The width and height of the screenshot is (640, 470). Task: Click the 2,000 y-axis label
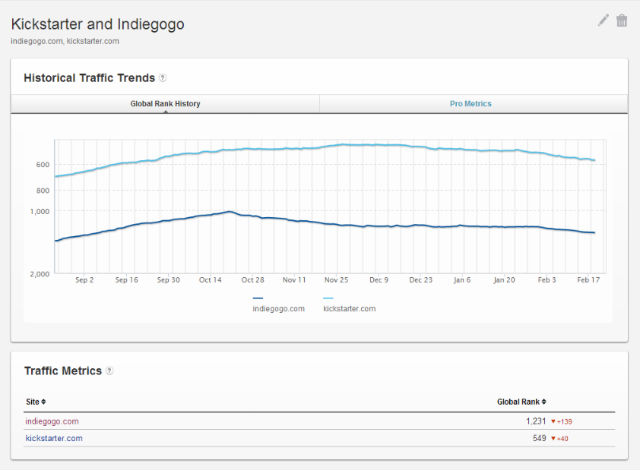(x=40, y=274)
